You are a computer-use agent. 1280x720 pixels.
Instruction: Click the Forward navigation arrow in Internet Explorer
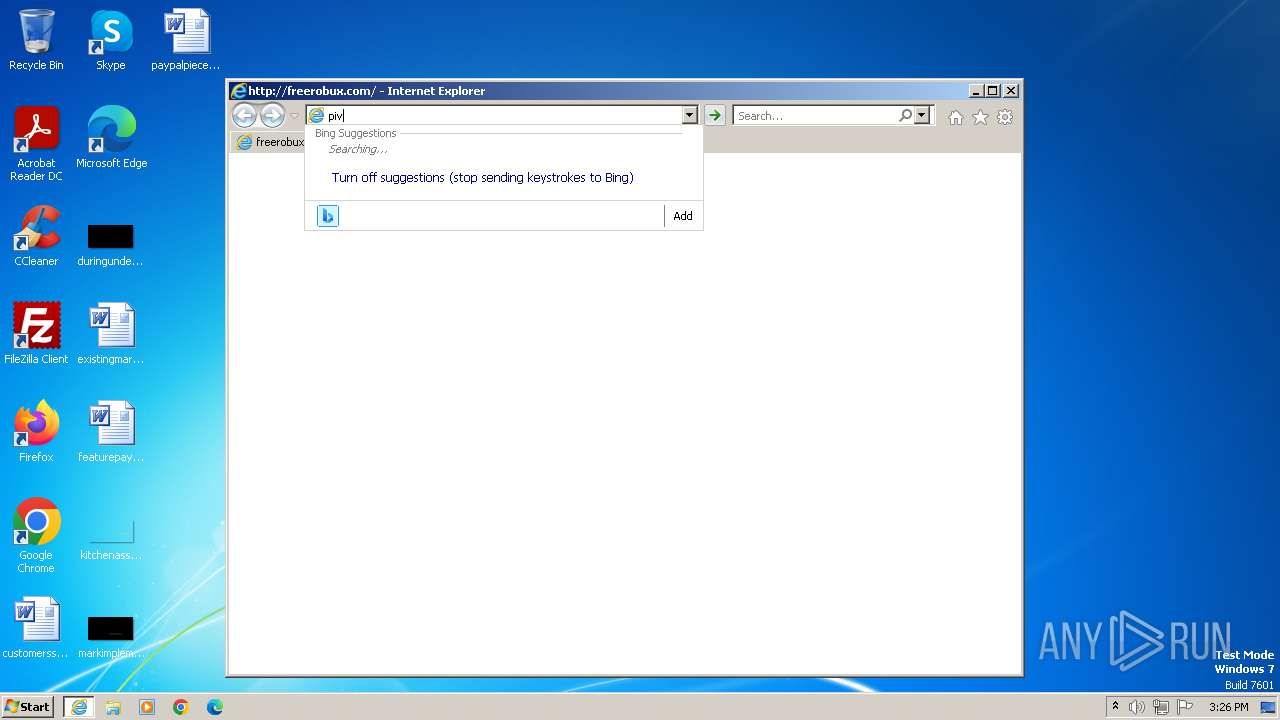pyautogui.click(x=272, y=116)
